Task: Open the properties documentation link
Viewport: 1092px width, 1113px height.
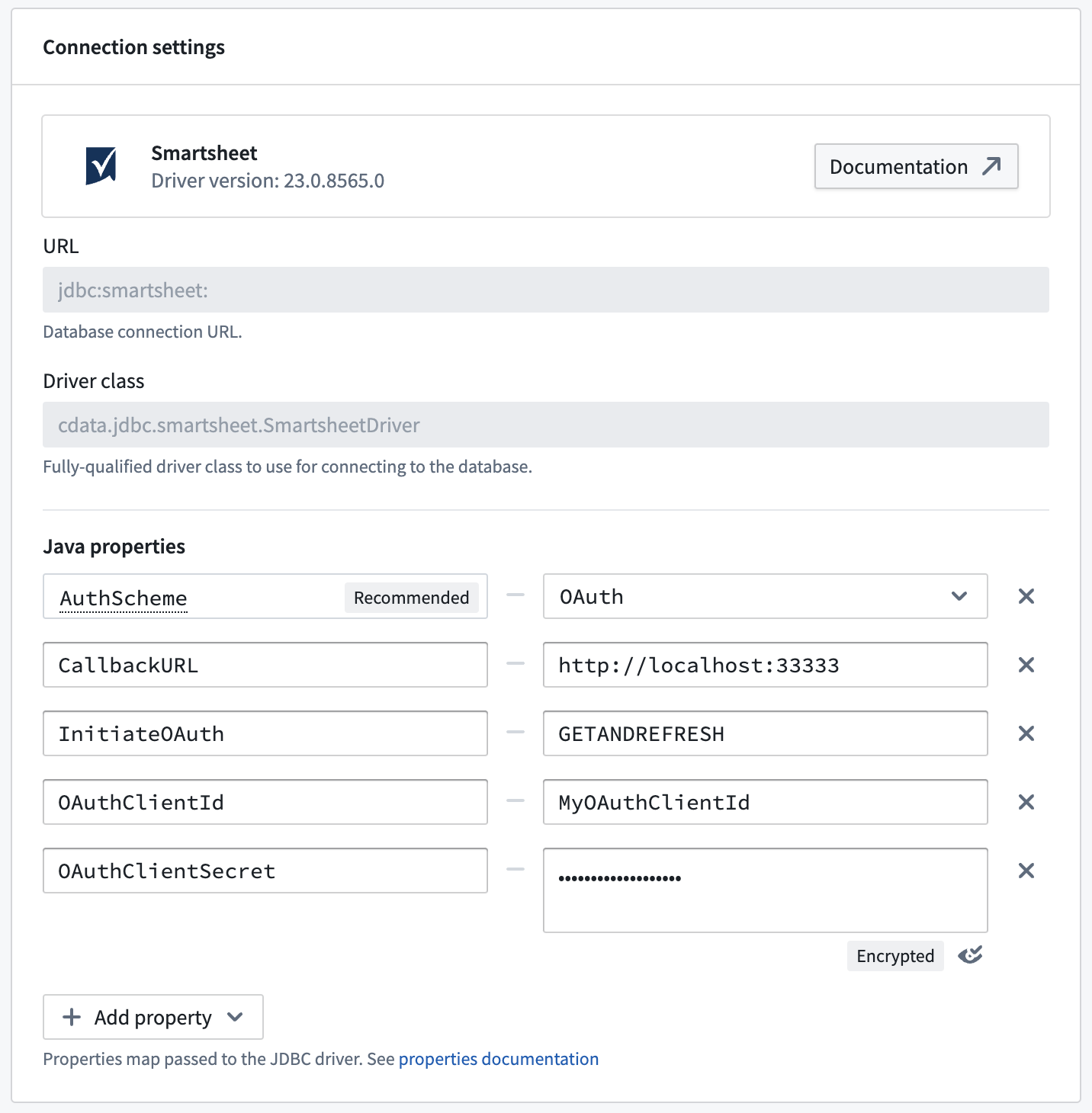Action: pos(499,1059)
